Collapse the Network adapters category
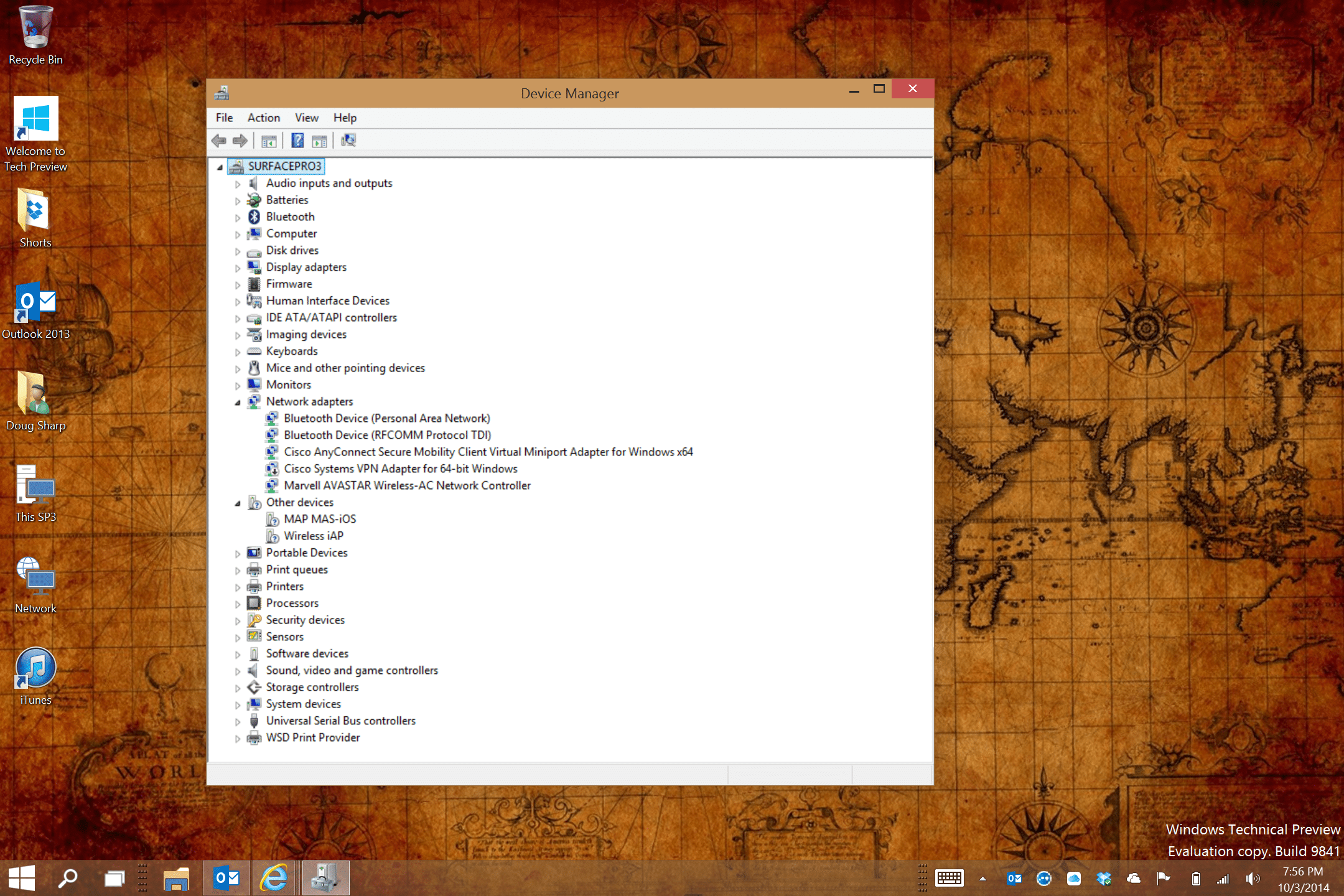This screenshot has width=1344, height=896. 238,403
